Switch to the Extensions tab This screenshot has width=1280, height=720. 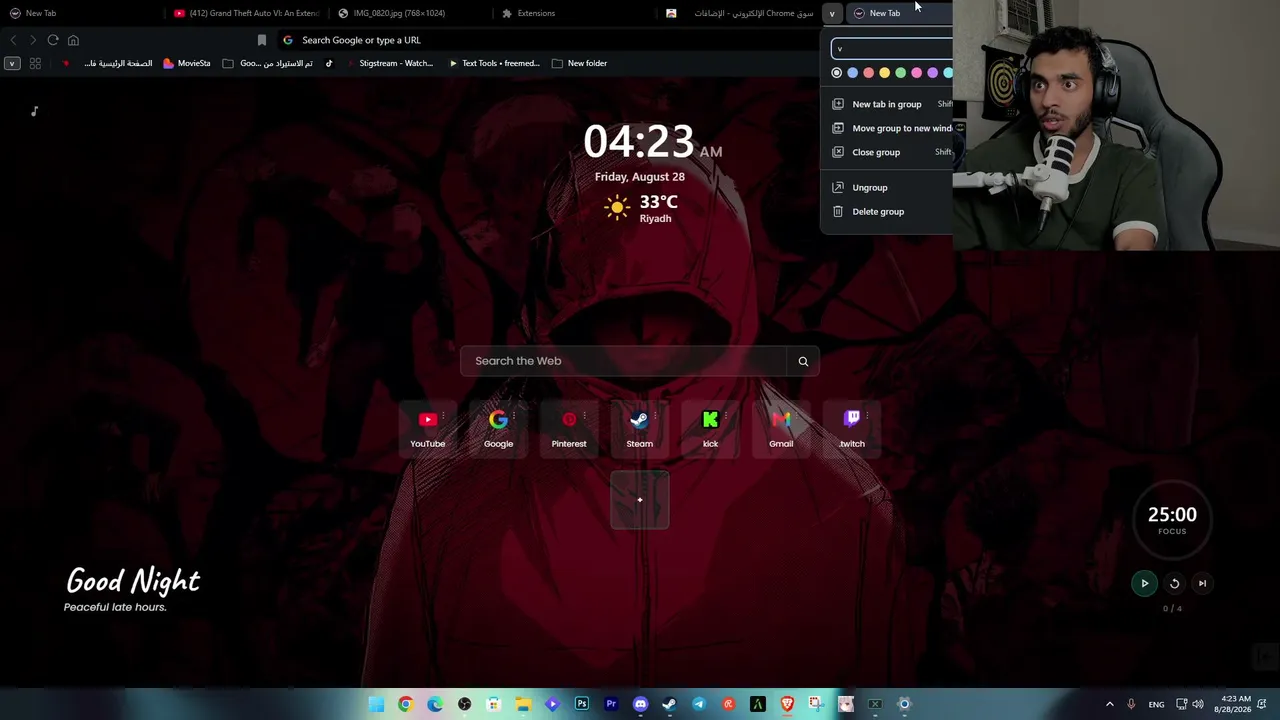[x=574, y=13]
